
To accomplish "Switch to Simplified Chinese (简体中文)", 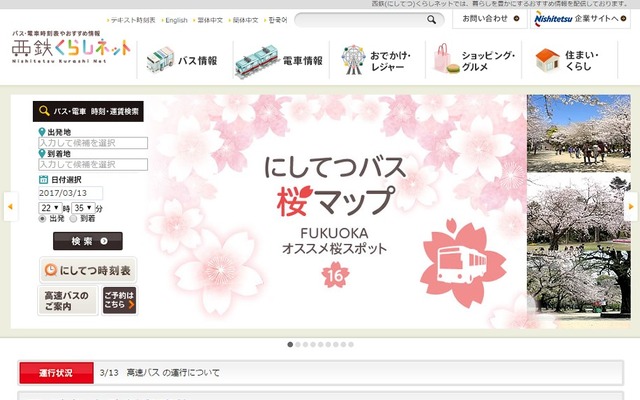I will [245, 20].
